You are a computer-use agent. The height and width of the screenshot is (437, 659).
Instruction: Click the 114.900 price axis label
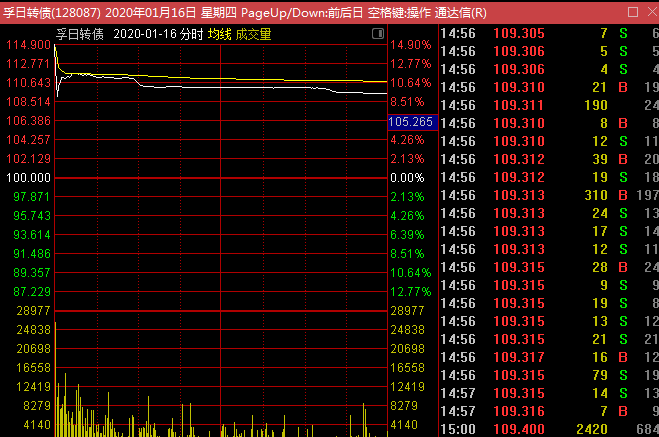pos(28,45)
